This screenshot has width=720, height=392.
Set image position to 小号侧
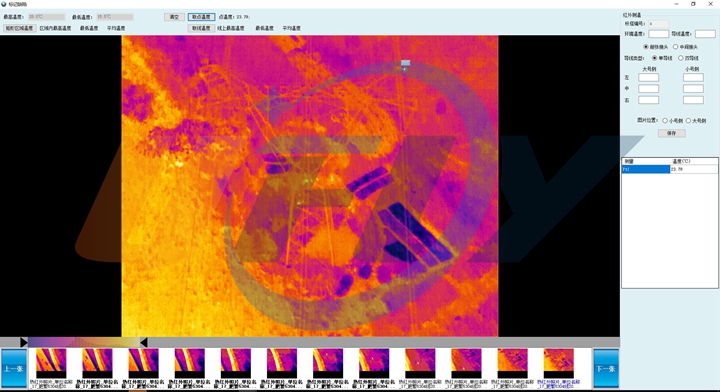tap(665, 121)
